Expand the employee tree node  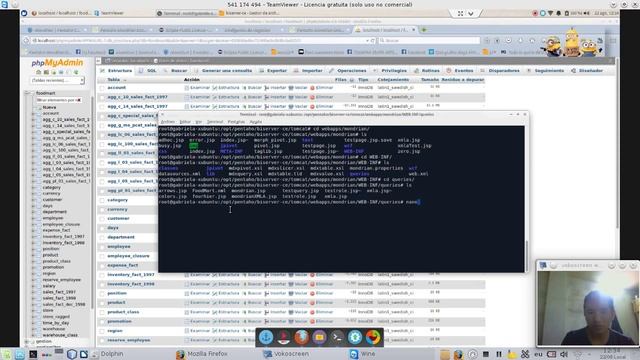coord(34,218)
